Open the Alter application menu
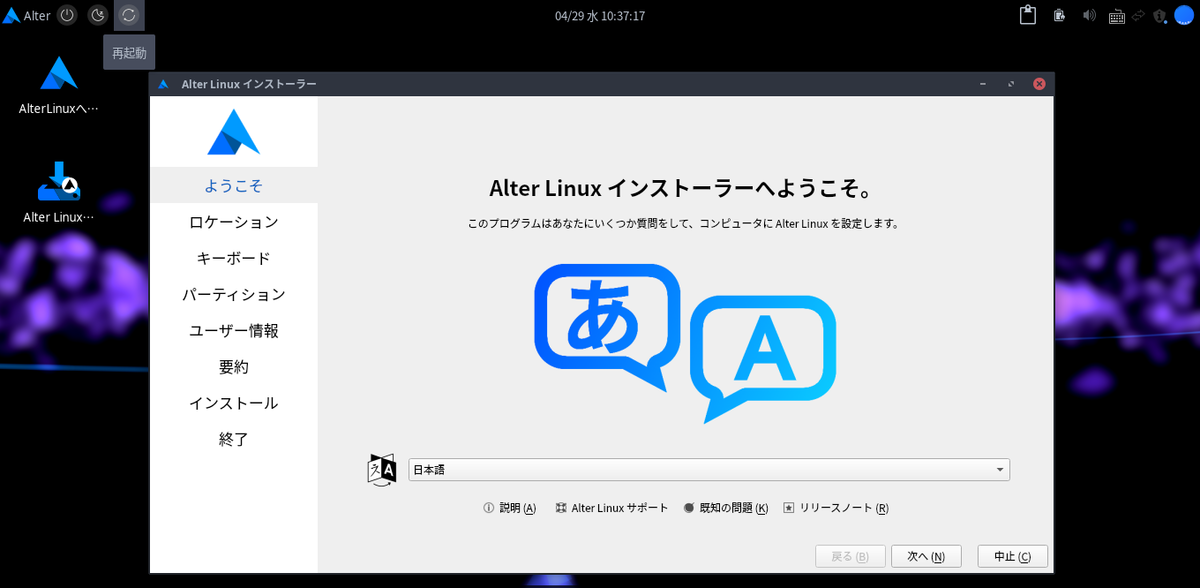The width and height of the screenshot is (1200, 588). coord(27,15)
